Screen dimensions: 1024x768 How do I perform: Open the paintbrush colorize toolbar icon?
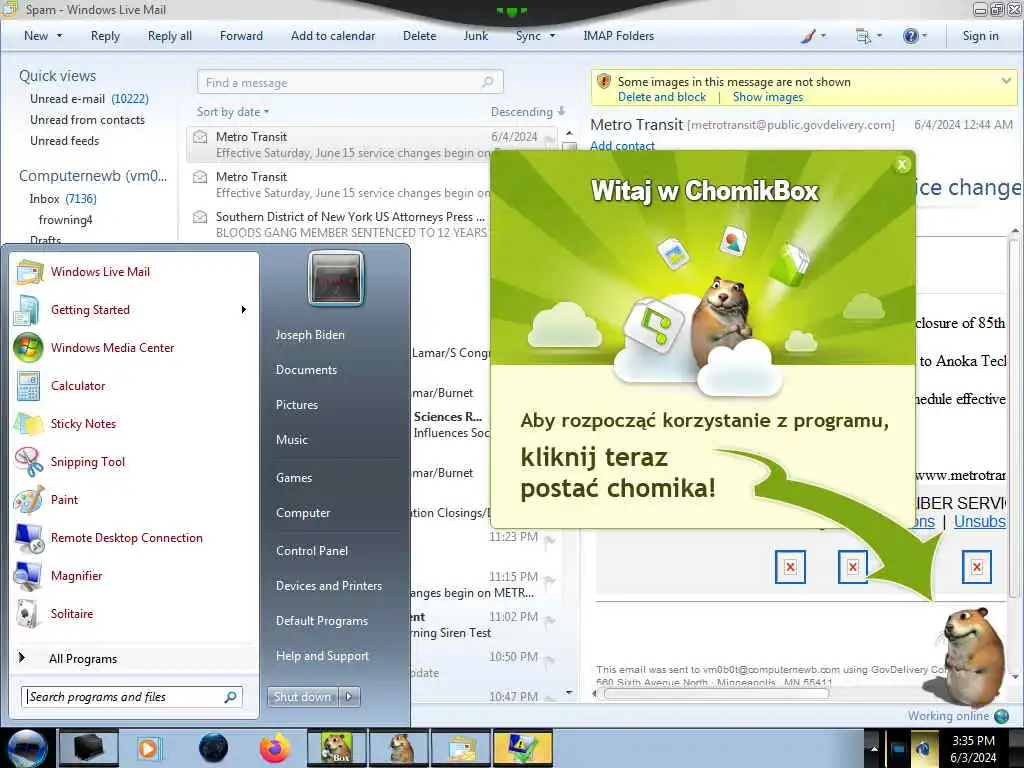click(808, 36)
